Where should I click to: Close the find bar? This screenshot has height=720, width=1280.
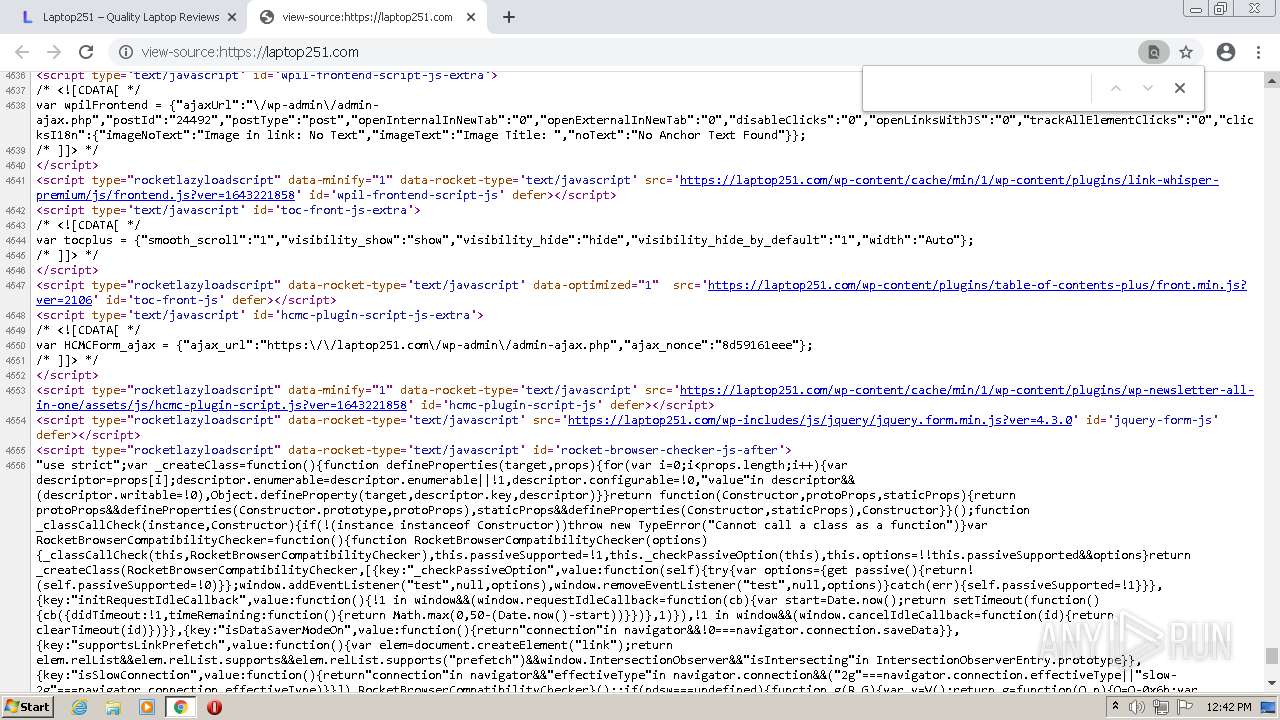point(1180,88)
